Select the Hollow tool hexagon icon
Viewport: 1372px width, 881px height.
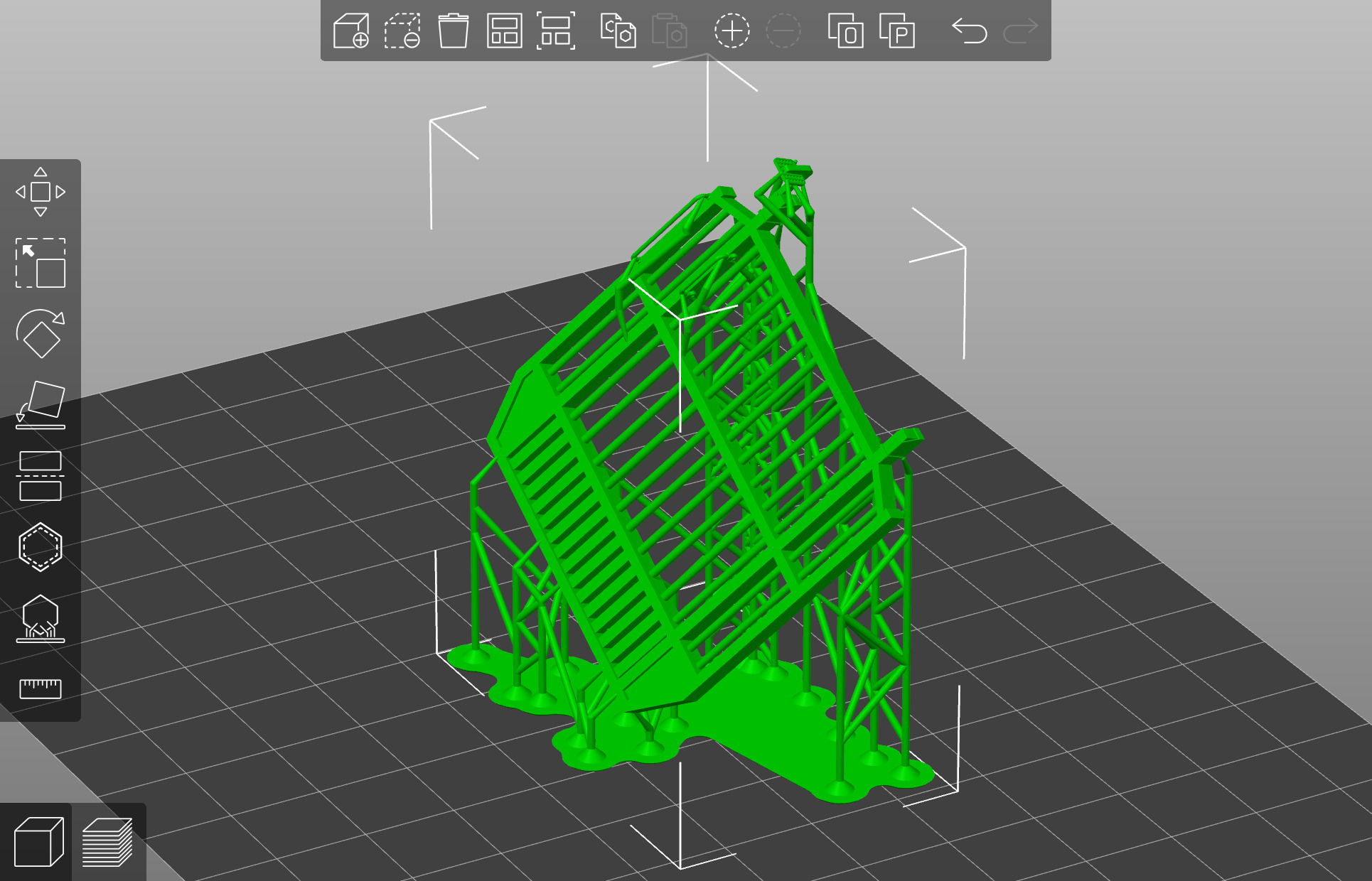41,547
